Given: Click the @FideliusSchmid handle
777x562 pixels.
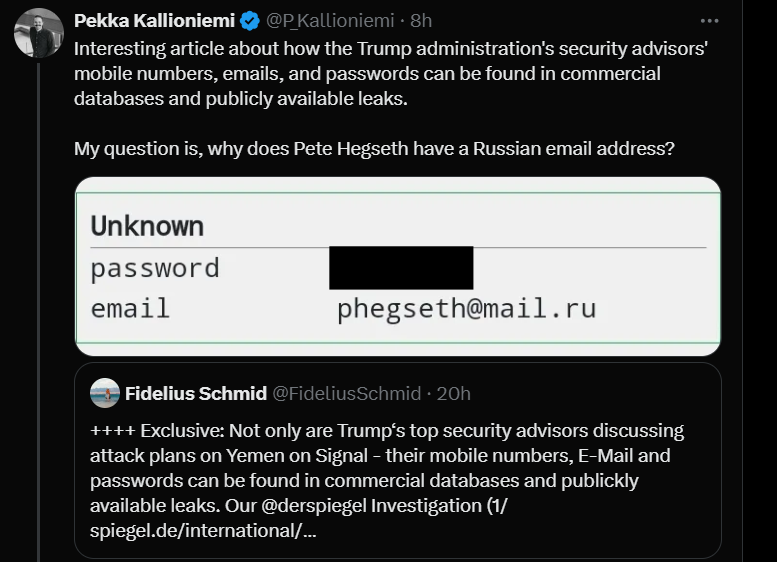Looking at the screenshot, I should point(347,393).
